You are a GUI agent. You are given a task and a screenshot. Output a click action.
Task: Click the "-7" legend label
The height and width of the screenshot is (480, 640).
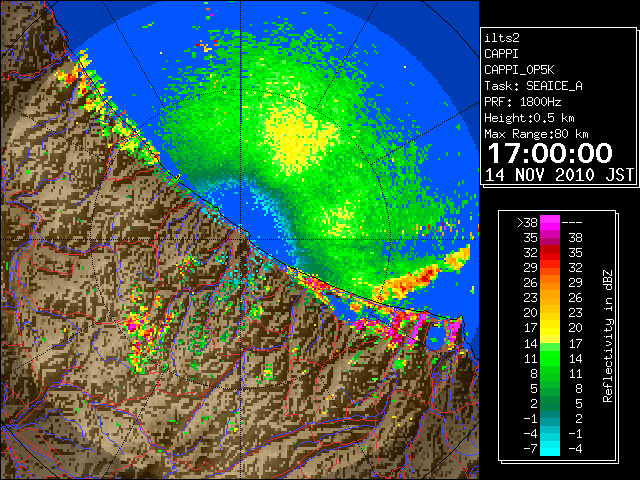click(x=530, y=449)
